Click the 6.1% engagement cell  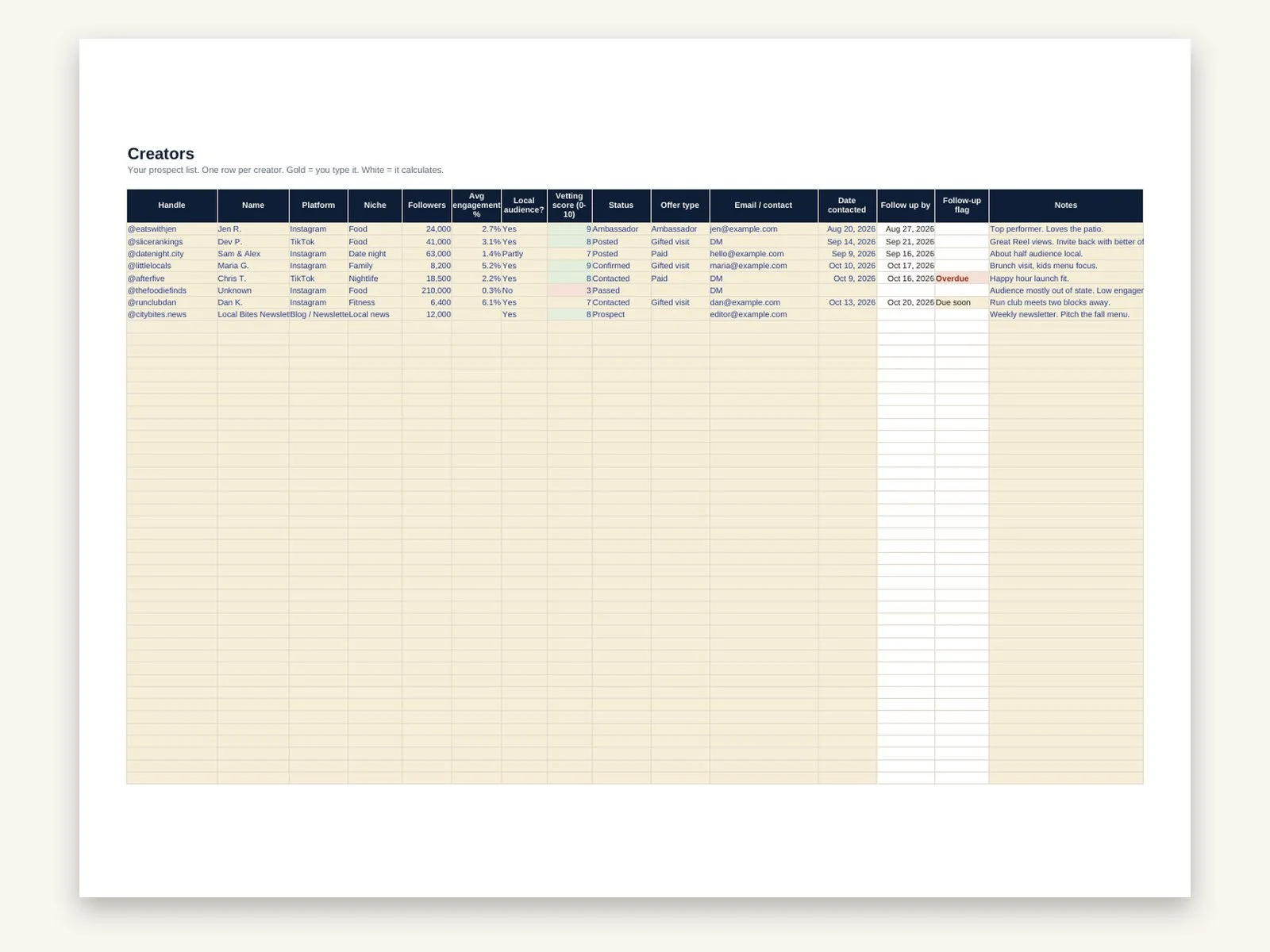[476, 302]
